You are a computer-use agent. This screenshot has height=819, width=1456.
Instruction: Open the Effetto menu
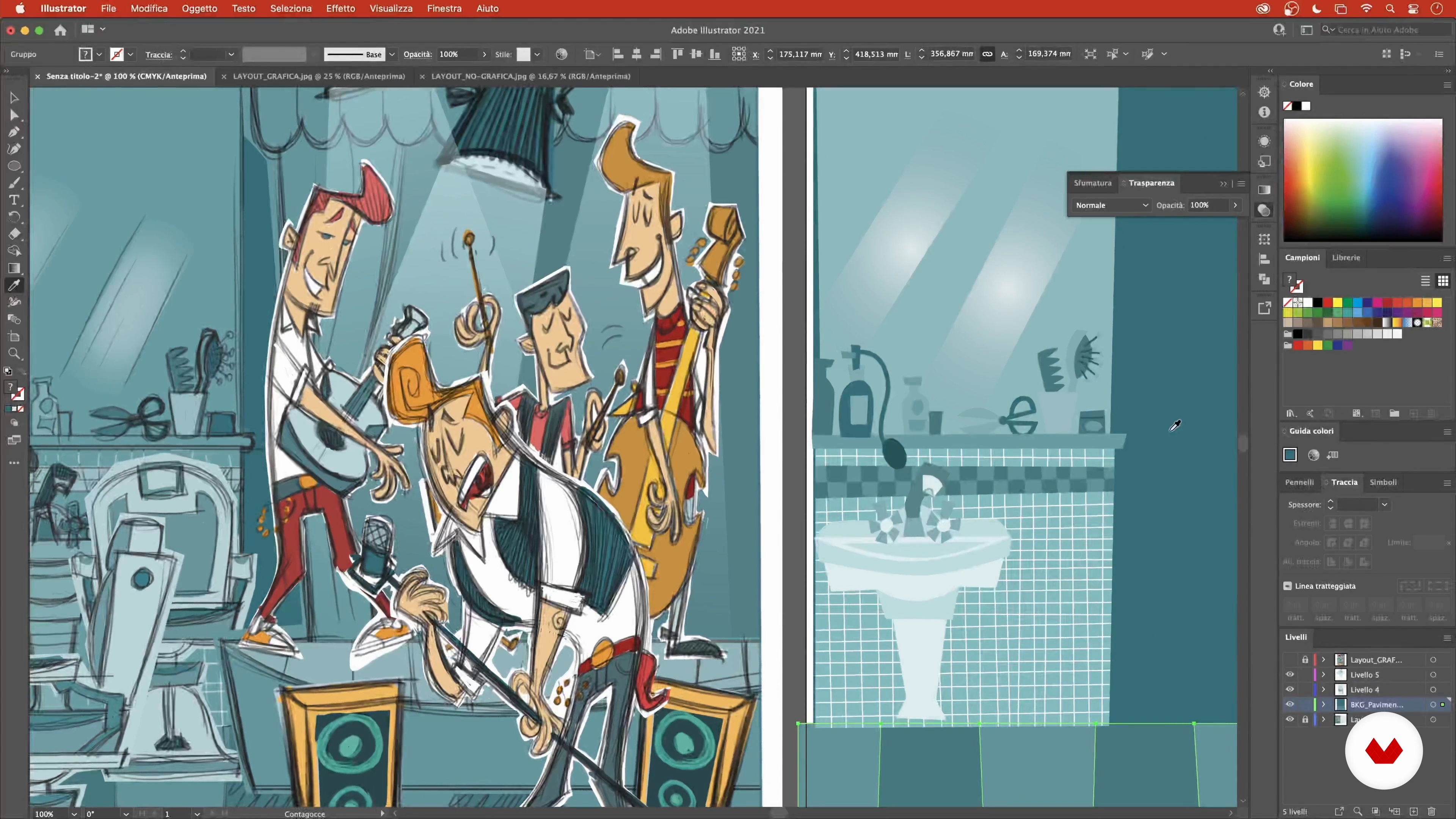pos(340,8)
